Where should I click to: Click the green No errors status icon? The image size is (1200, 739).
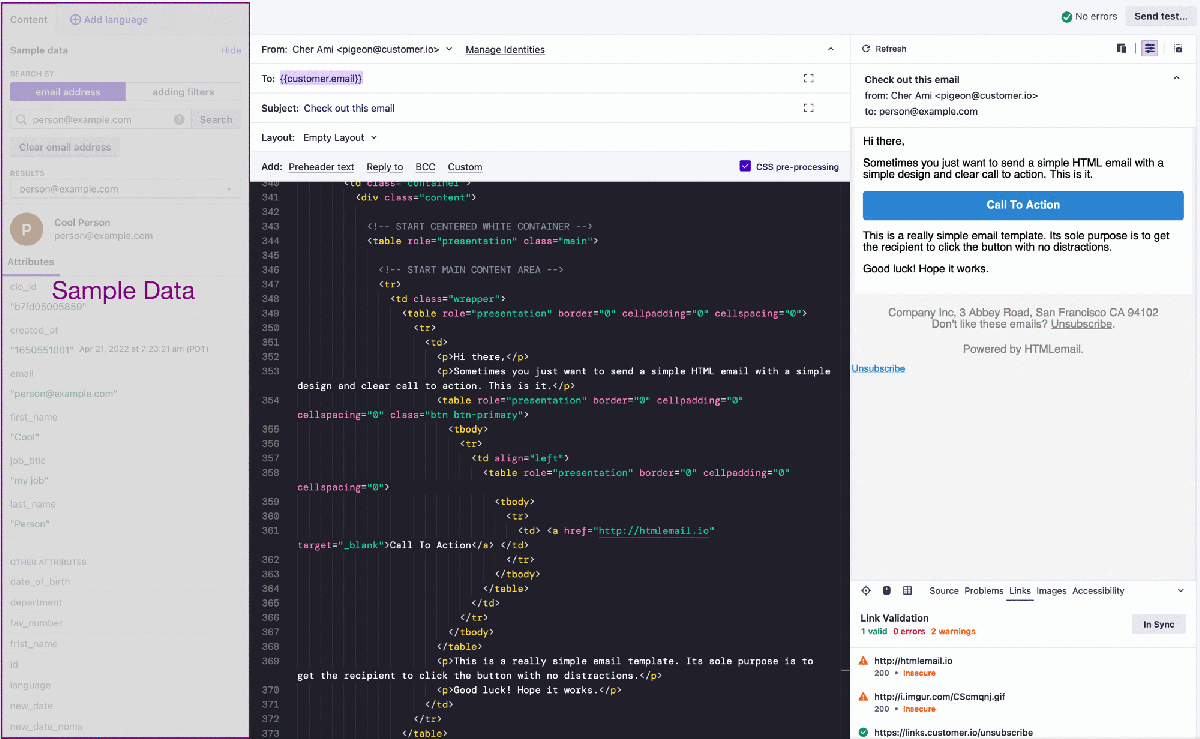[1067, 17]
